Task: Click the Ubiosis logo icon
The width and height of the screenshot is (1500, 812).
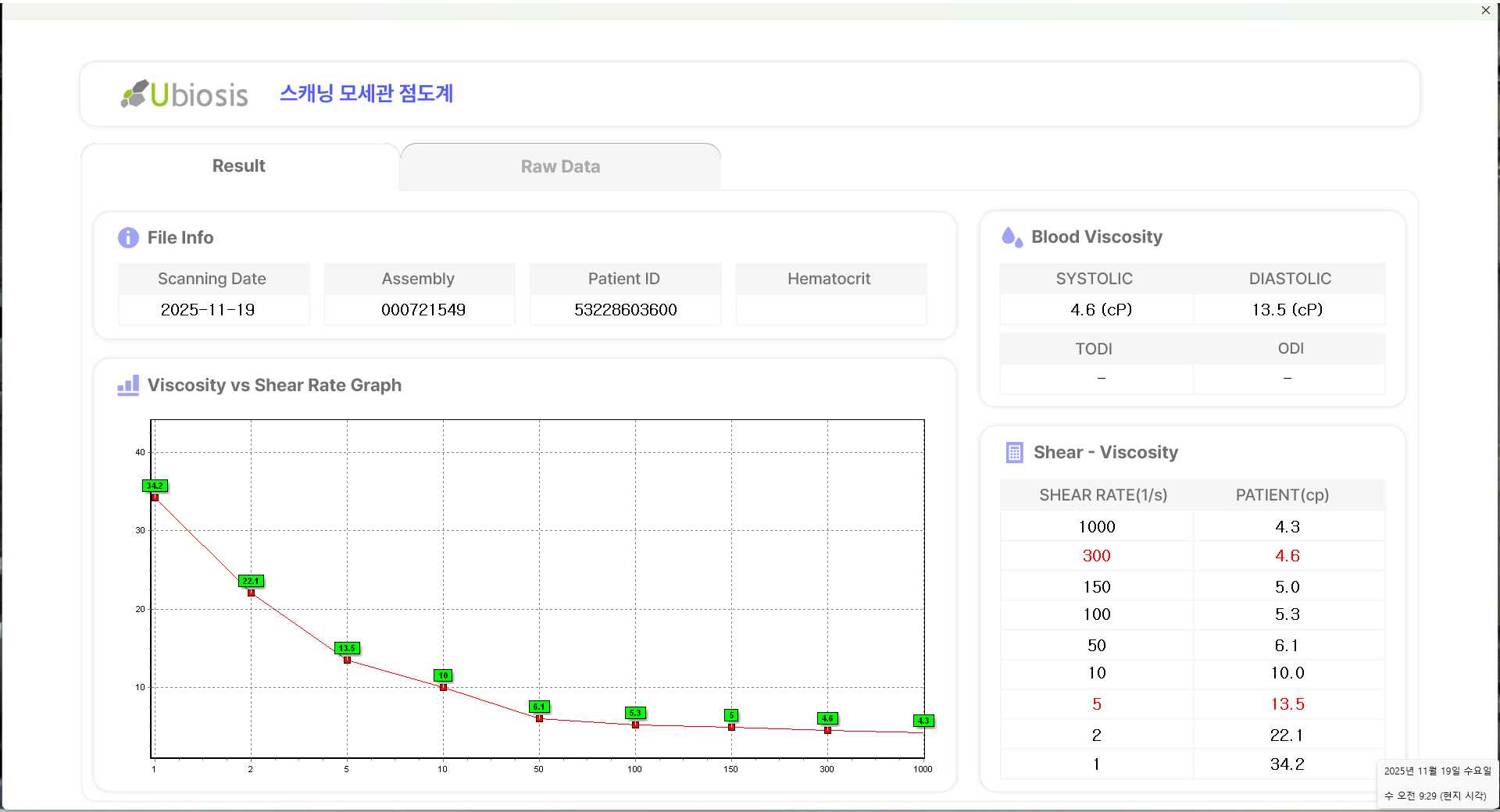Action: click(x=134, y=94)
